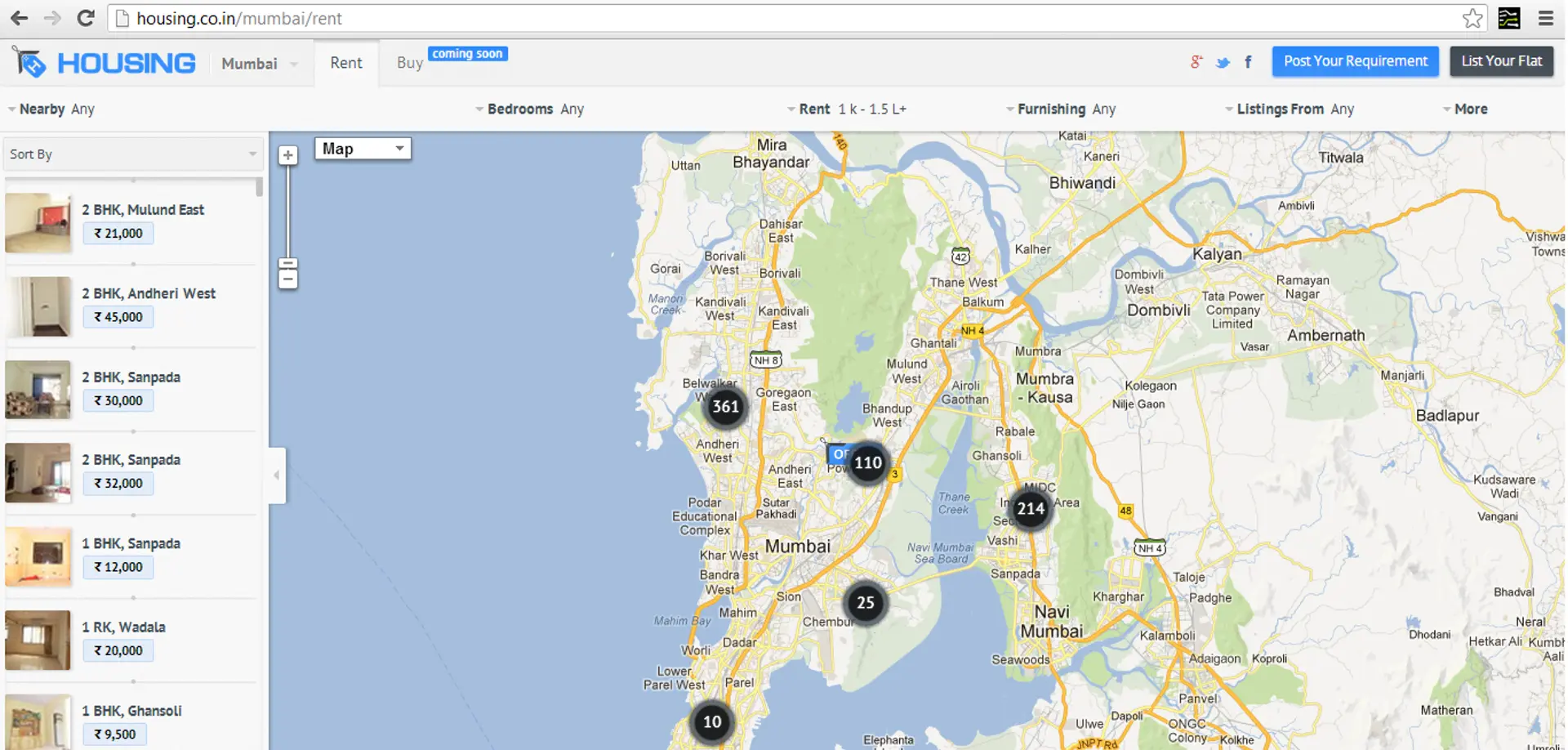
Task: Click the Ghansoli listing thumbnail
Action: (38, 722)
